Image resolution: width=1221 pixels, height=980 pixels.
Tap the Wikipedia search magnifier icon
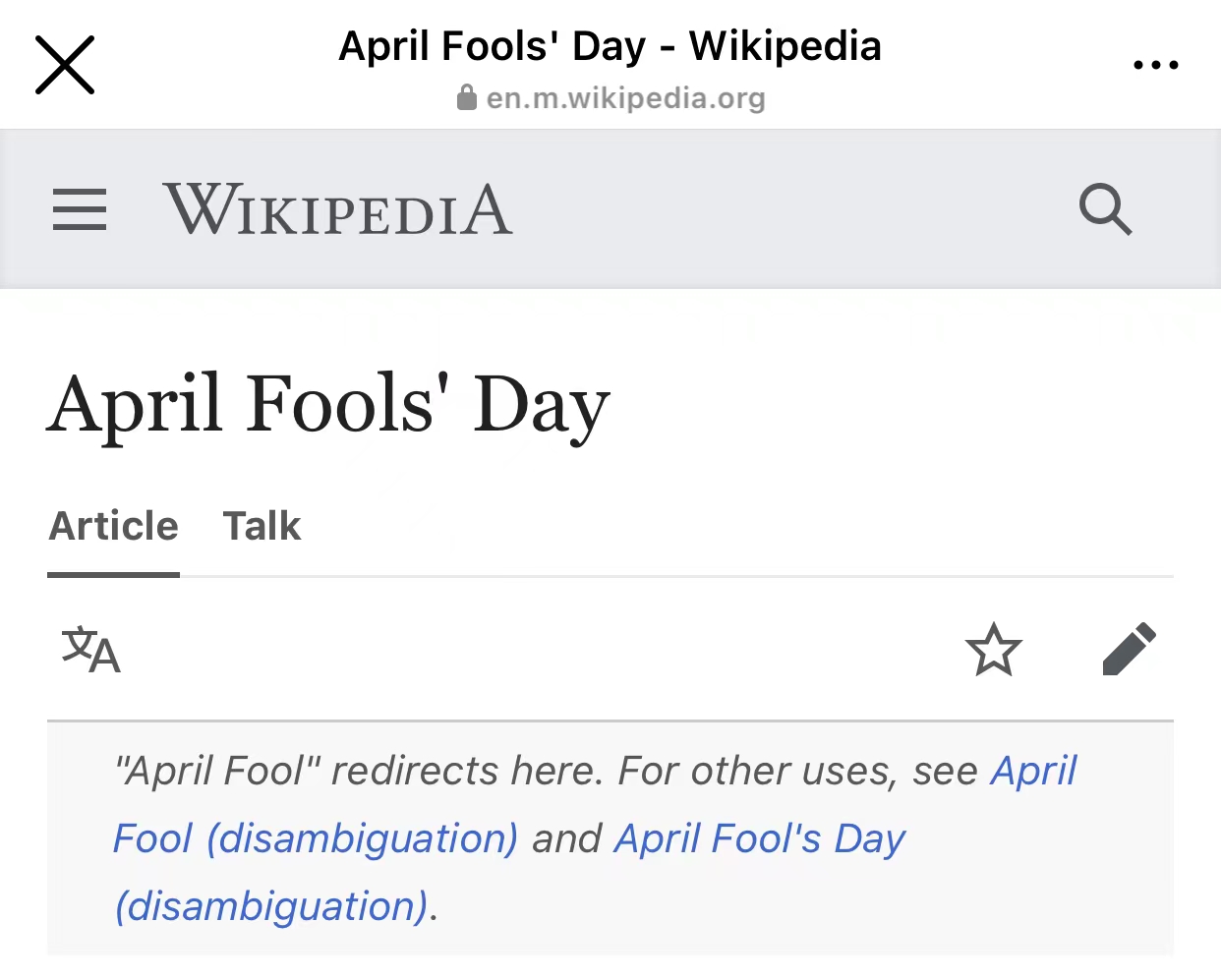pos(1105,209)
